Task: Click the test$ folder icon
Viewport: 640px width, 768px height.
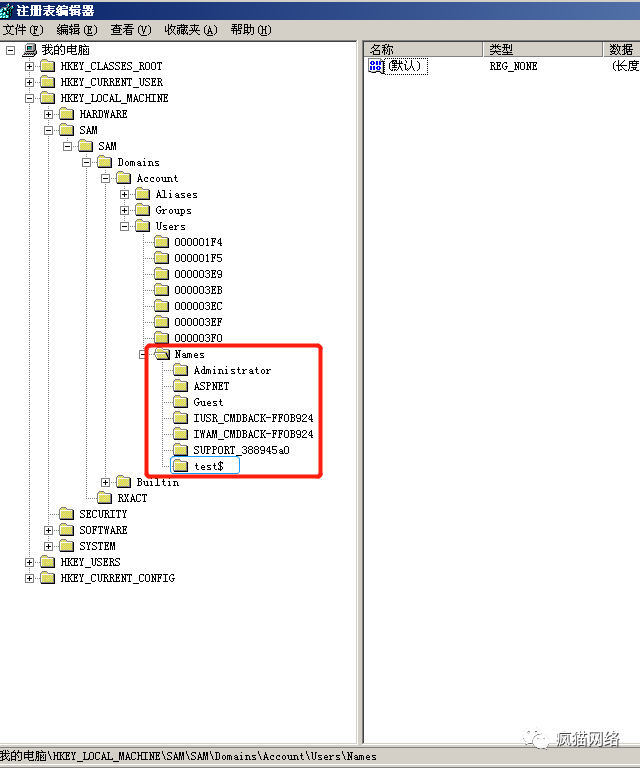Action: click(x=181, y=466)
